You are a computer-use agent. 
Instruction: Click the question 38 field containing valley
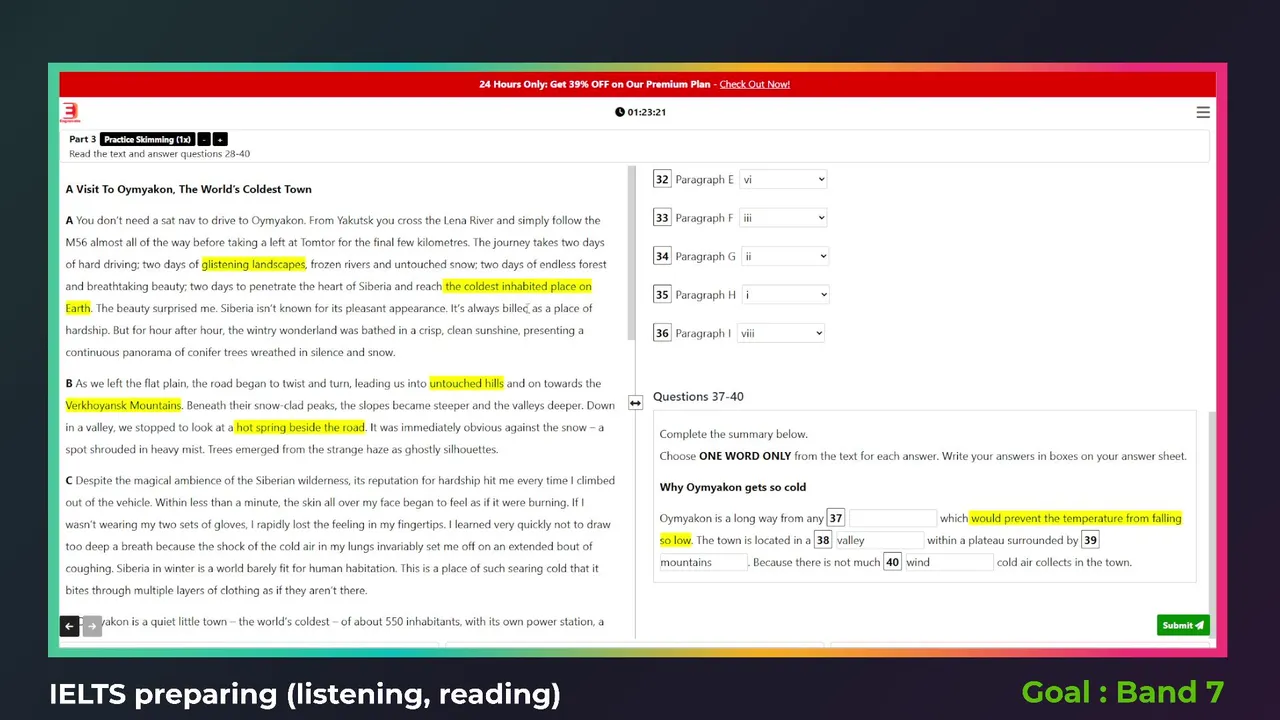pyautogui.click(x=879, y=540)
